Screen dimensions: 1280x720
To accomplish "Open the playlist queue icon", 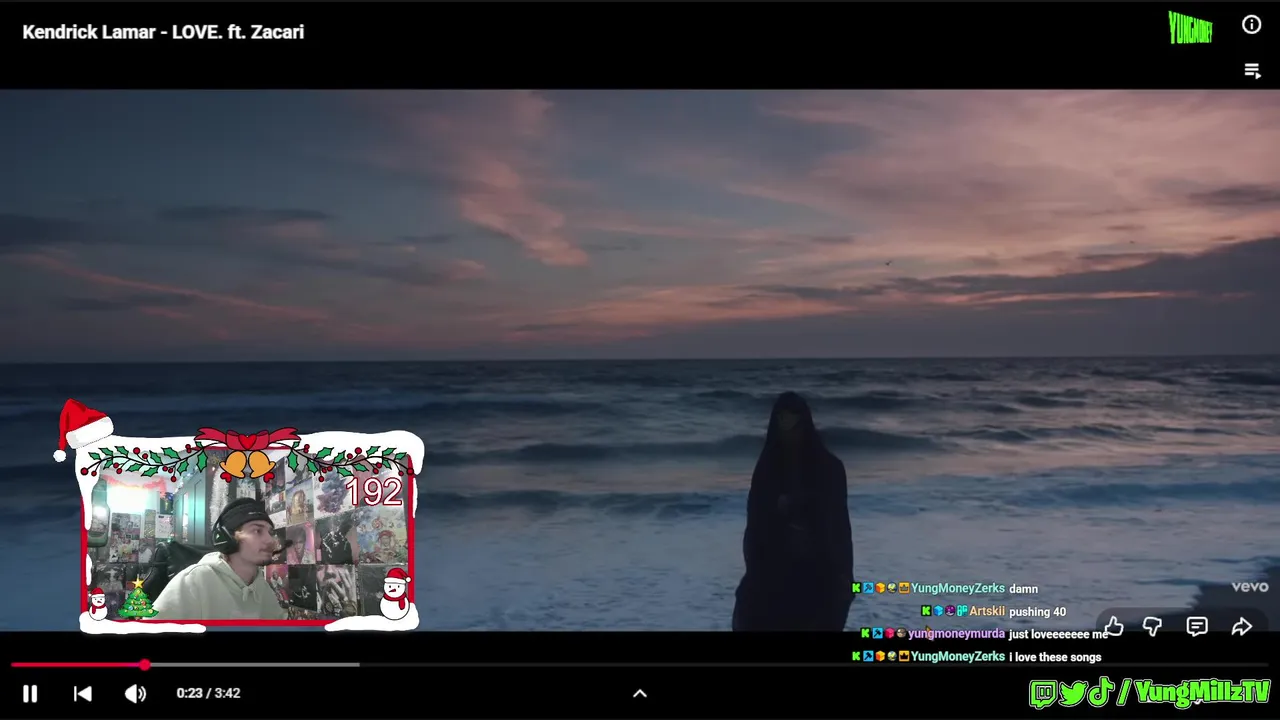I will tap(1252, 71).
